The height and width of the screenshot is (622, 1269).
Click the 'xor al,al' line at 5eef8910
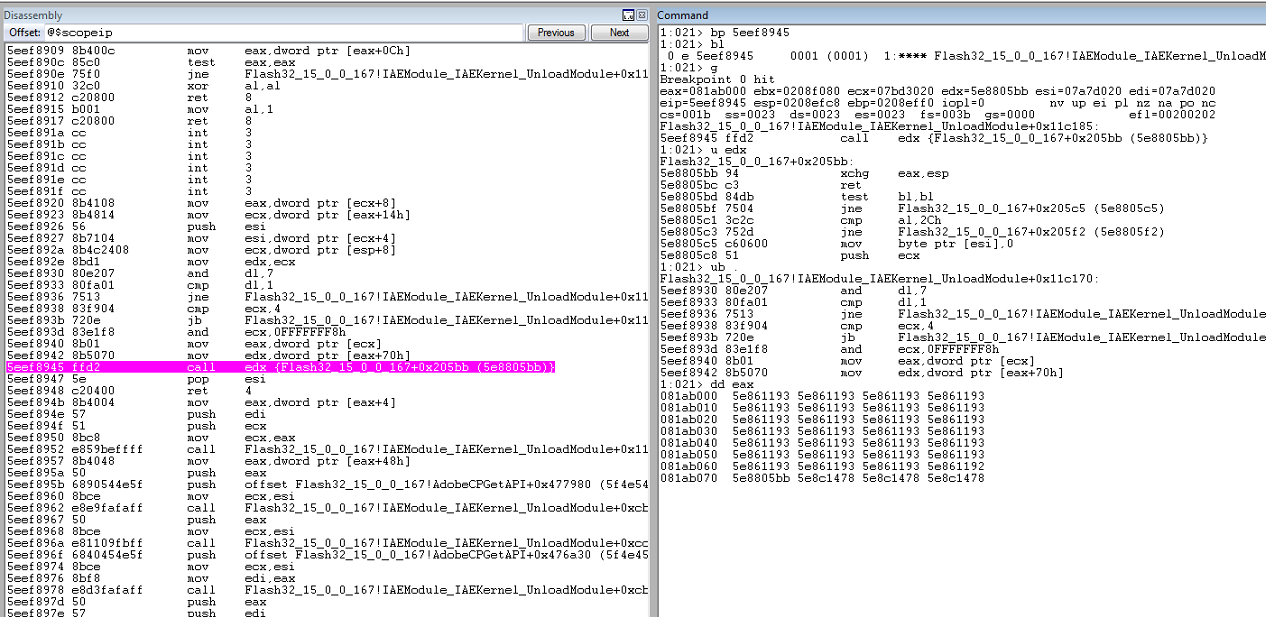(140, 86)
